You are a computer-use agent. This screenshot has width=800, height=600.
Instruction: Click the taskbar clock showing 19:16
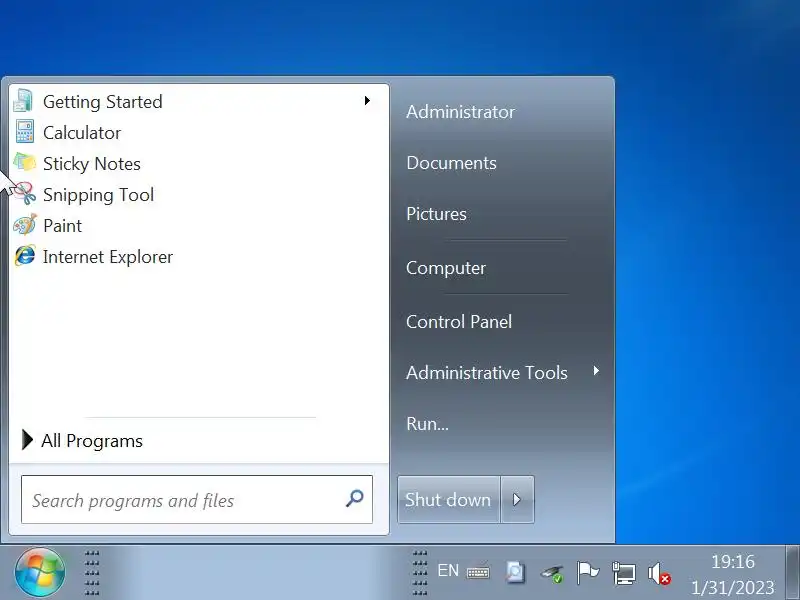click(733, 562)
